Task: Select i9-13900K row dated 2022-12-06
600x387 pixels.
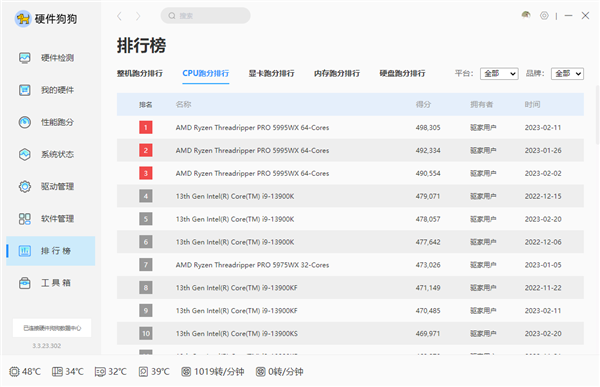Action: tap(350, 242)
